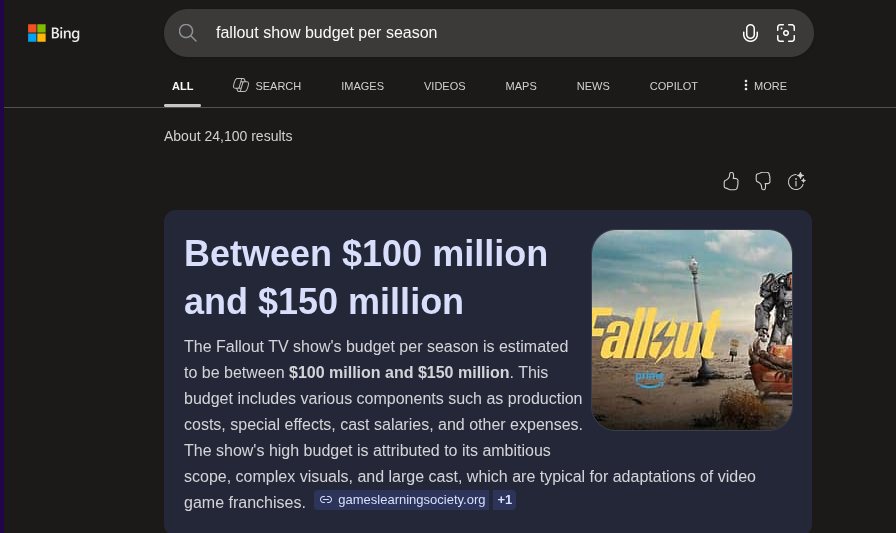Select the ALL tab
Viewport: 896px width, 533px height.
point(182,86)
